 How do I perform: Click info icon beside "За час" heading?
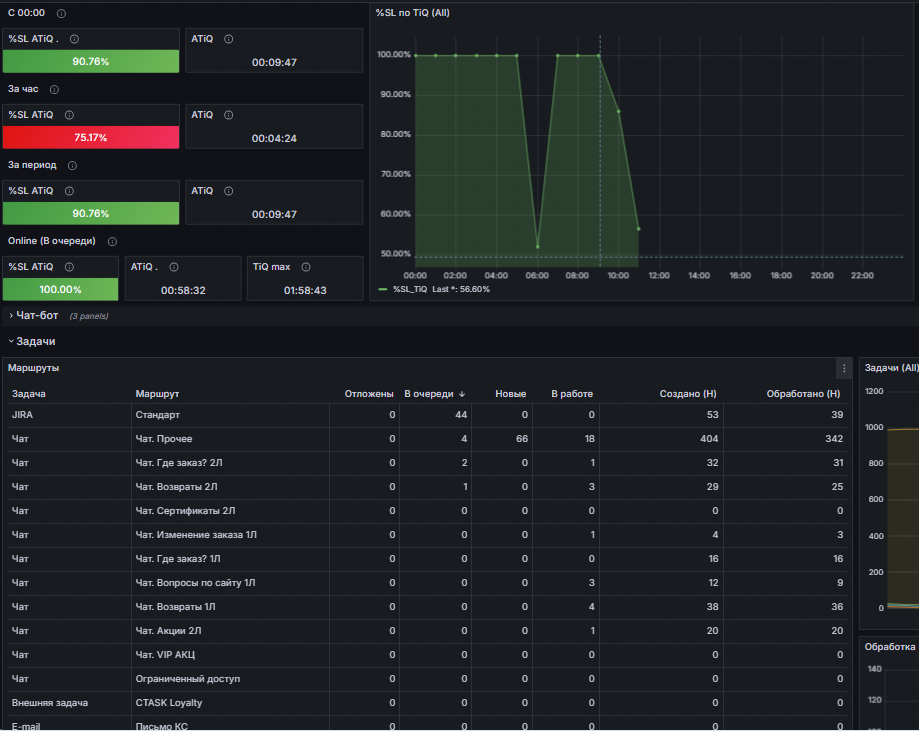pyautogui.click(x=55, y=89)
